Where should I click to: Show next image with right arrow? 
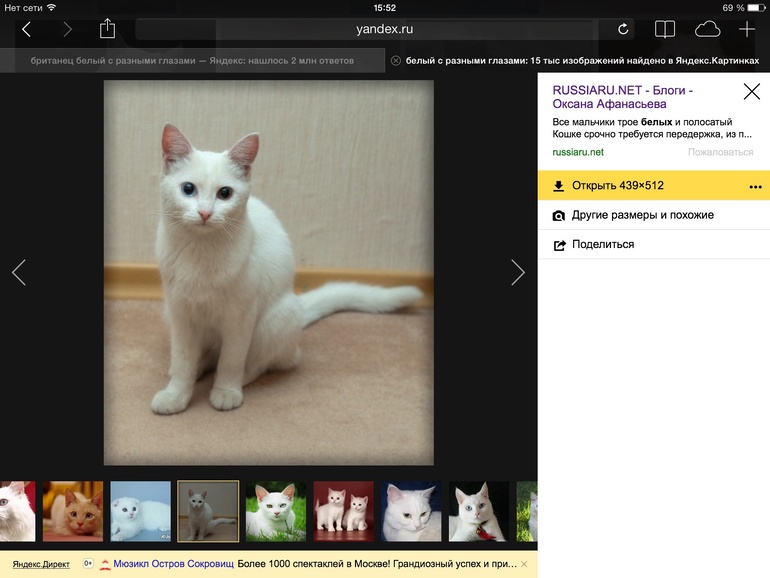click(x=517, y=272)
